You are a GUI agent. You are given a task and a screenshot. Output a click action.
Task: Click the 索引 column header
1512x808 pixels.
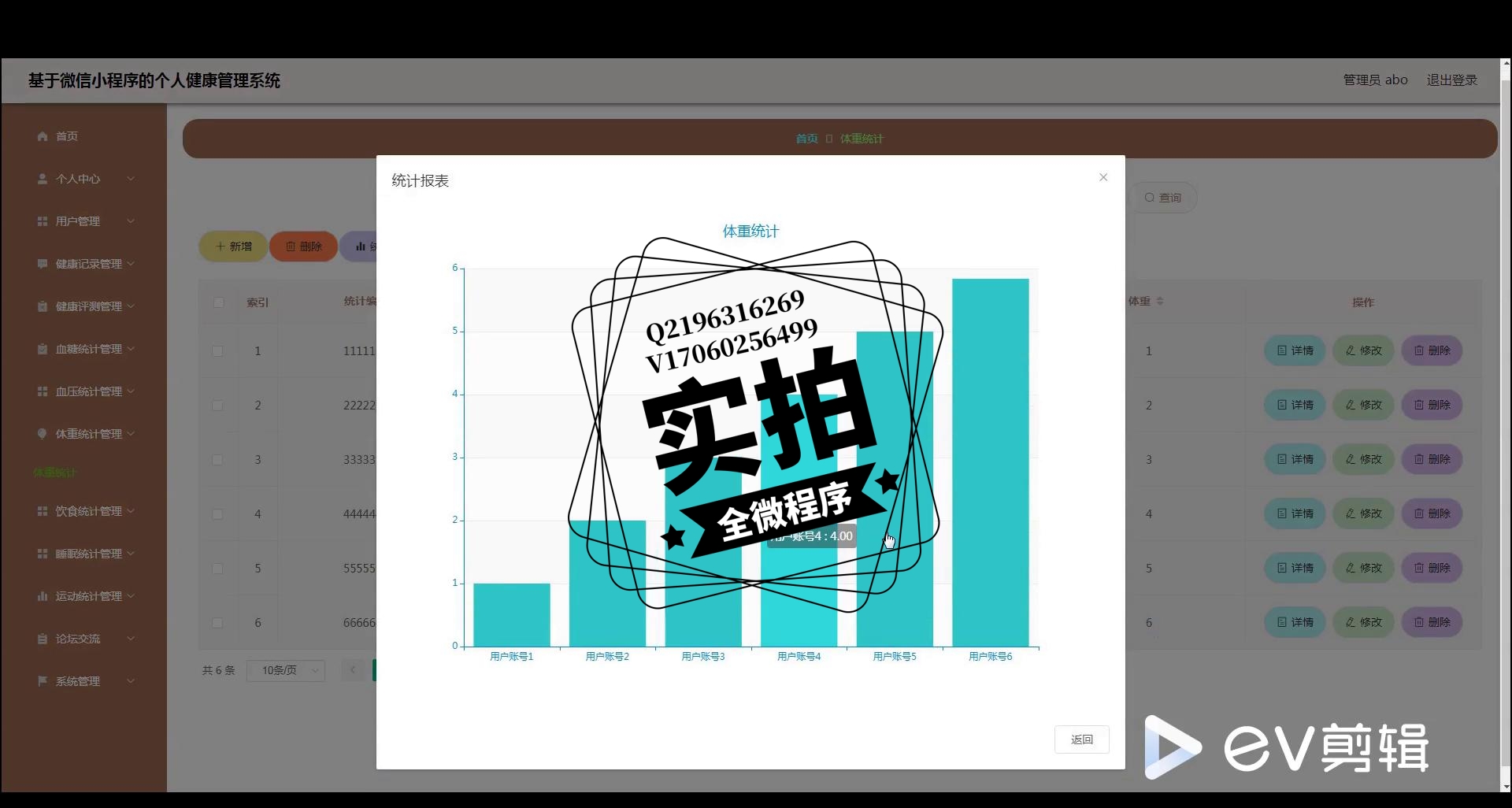point(258,302)
